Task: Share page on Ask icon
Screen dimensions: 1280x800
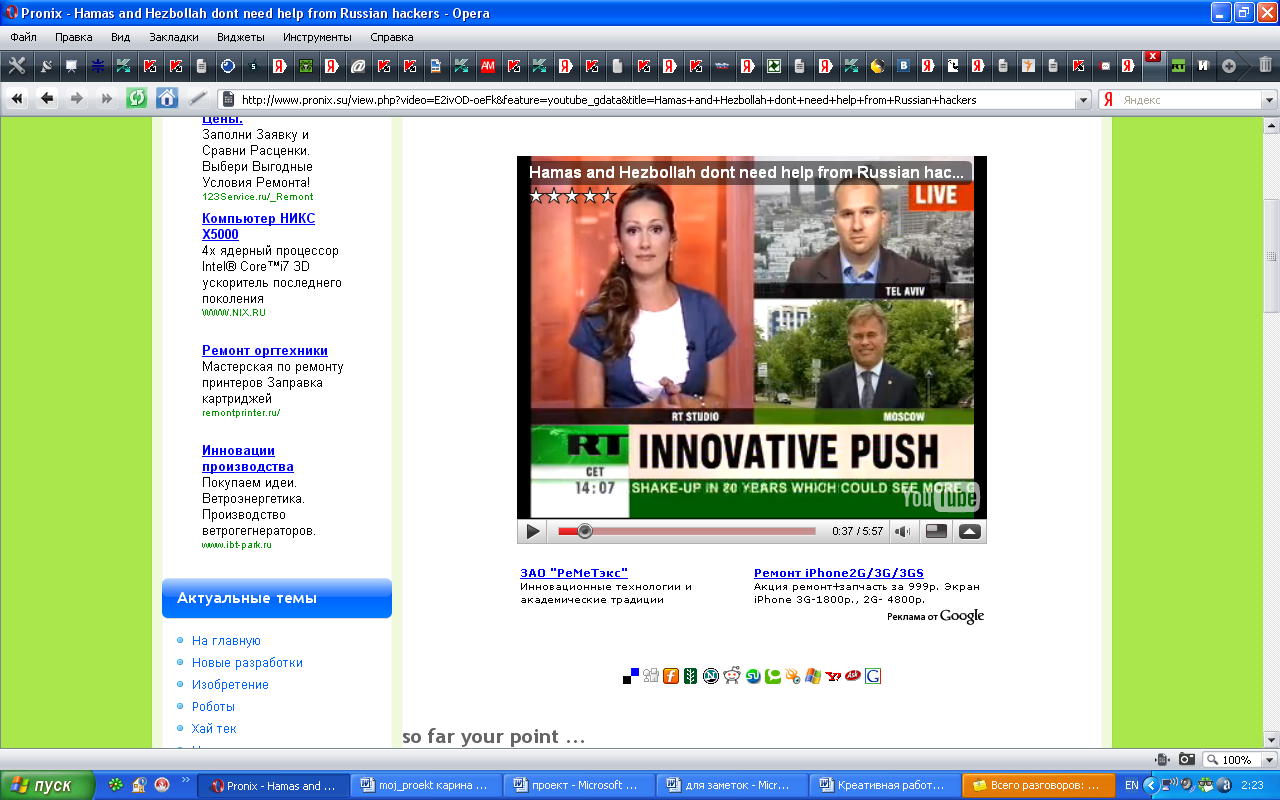Action: [853, 676]
